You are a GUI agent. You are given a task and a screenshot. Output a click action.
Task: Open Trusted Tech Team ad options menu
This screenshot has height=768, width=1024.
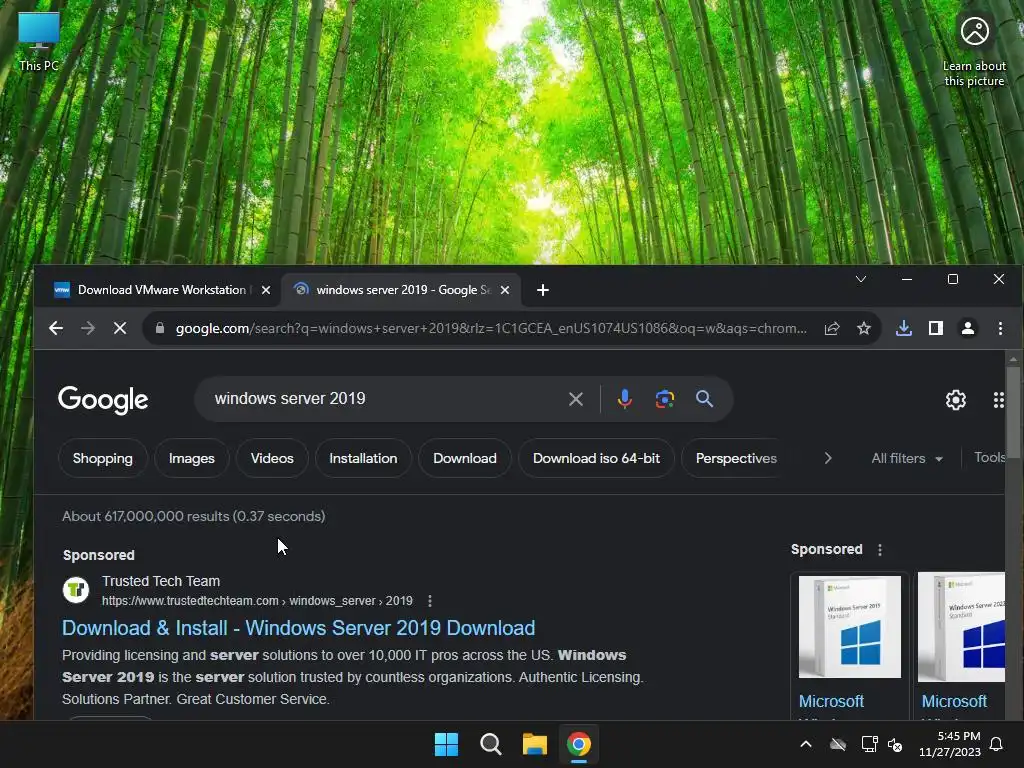tap(429, 601)
